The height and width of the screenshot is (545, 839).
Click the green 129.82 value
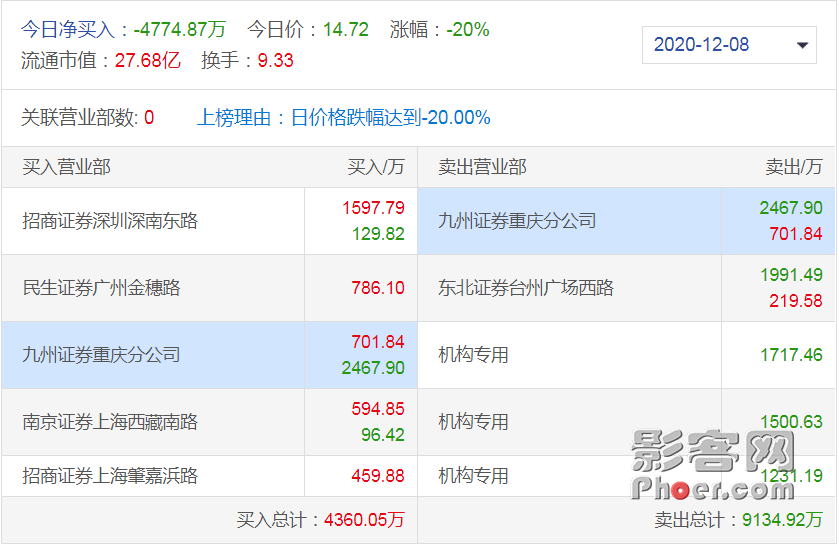coord(378,234)
